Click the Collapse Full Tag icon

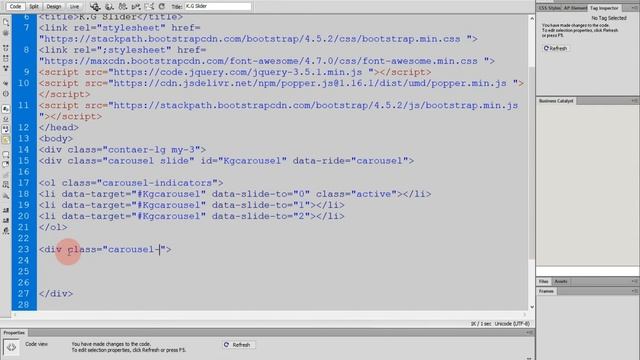(x=6, y=48)
